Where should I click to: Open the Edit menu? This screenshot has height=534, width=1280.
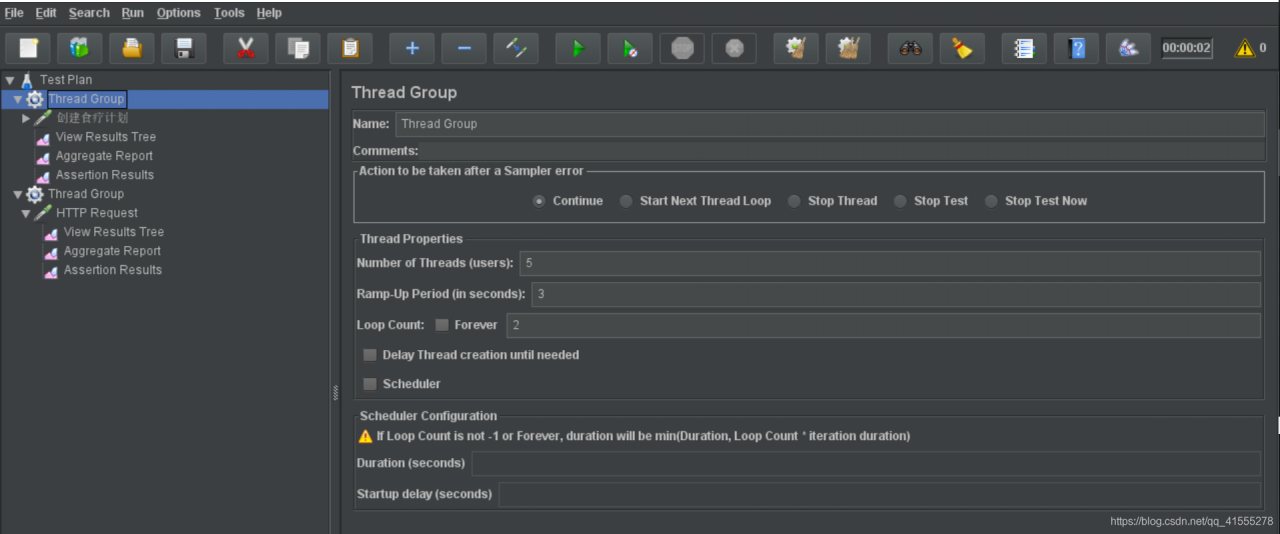(46, 13)
